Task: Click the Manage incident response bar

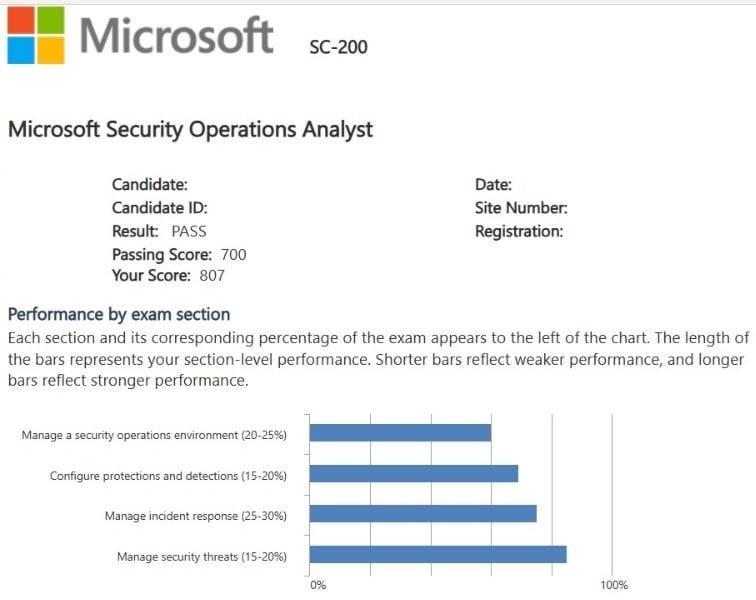Action: click(x=423, y=513)
